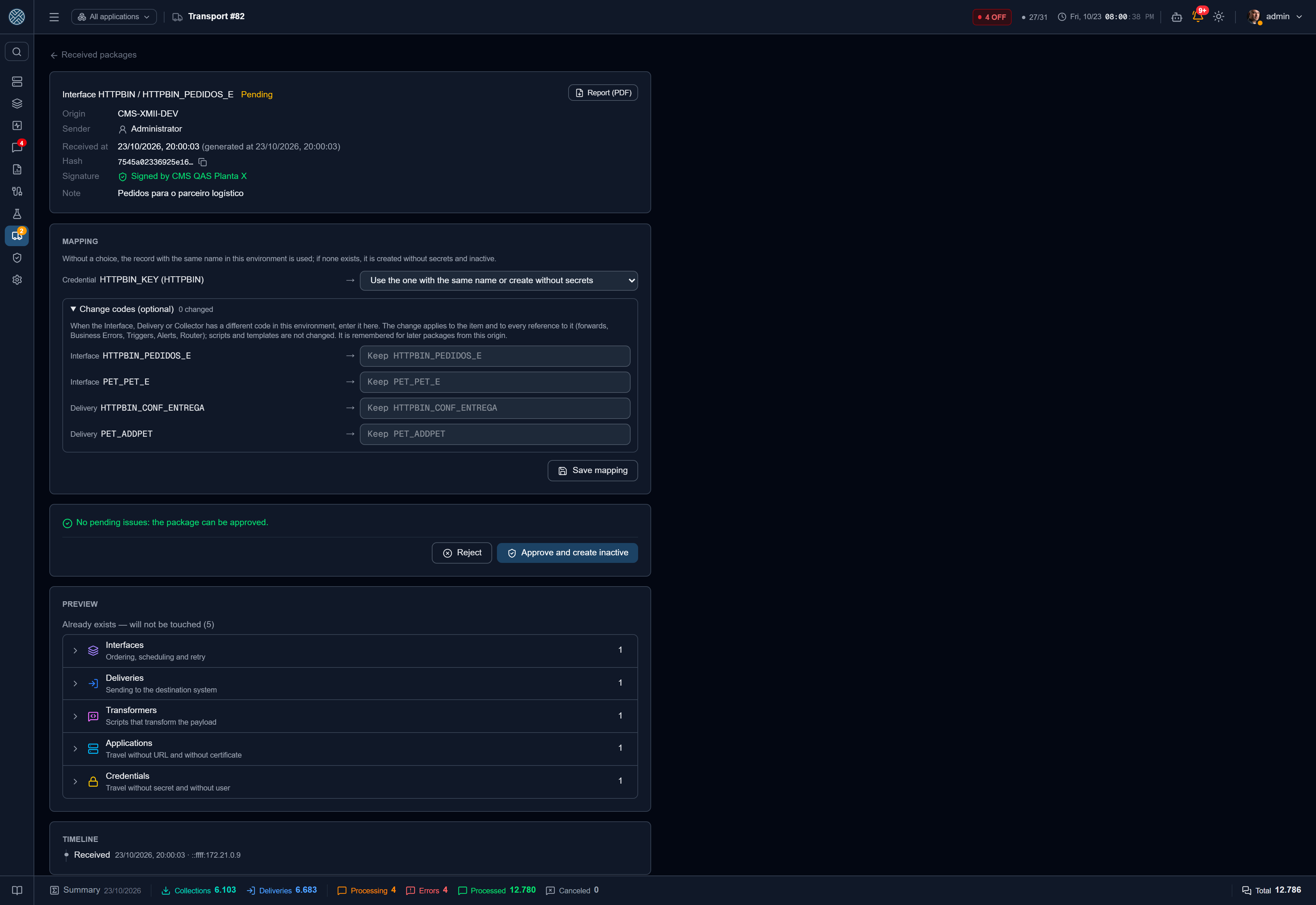The width and height of the screenshot is (1316, 905).
Task: Expand the Credentials preview row
Action: click(350, 782)
